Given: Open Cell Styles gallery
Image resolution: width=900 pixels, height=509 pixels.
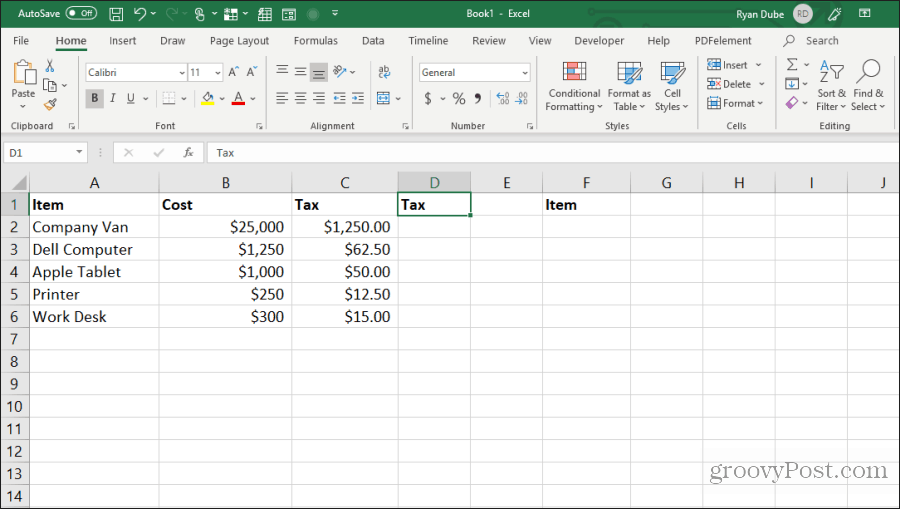Looking at the screenshot, I should (672, 86).
